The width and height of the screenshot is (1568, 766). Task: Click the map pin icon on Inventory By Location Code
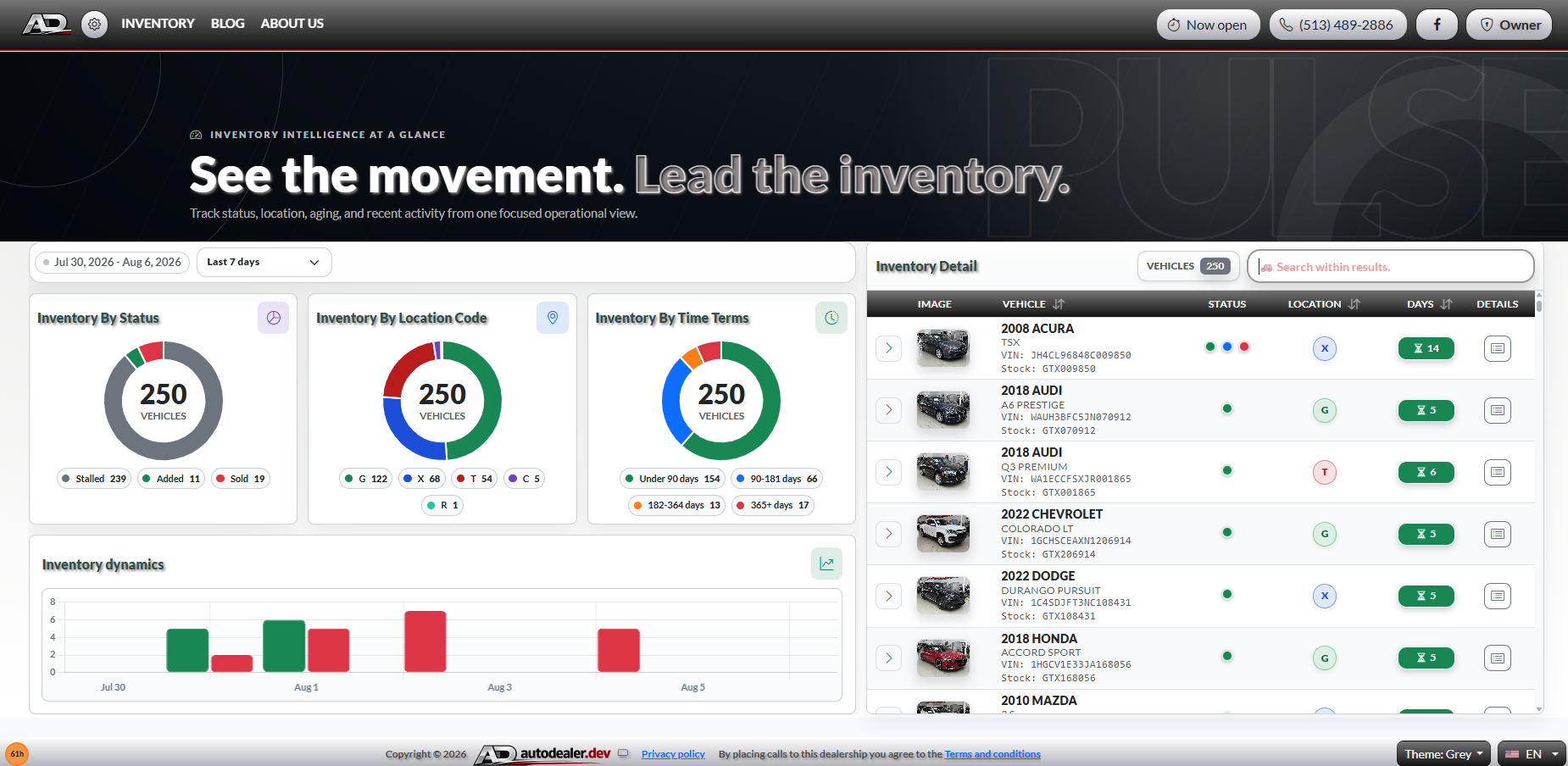(x=553, y=318)
